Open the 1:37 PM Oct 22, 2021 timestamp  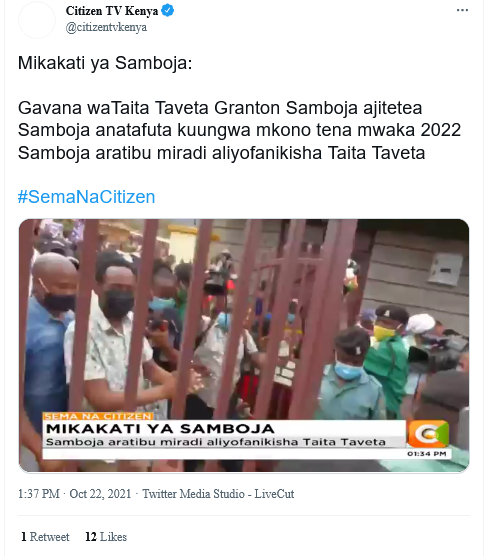(74, 494)
